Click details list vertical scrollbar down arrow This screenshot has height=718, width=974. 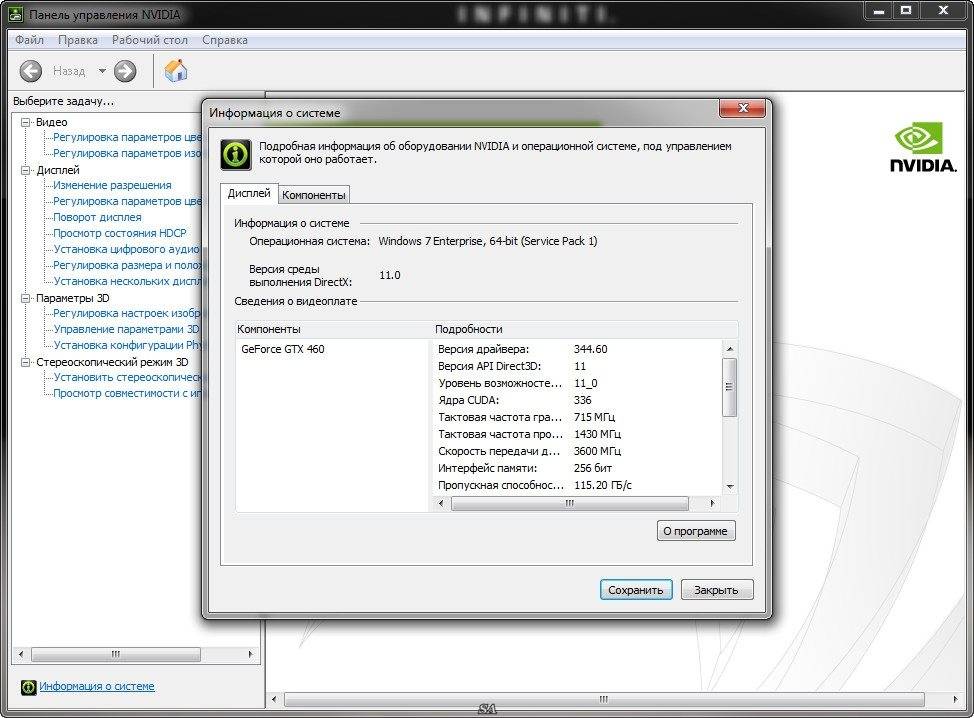tap(730, 487)
